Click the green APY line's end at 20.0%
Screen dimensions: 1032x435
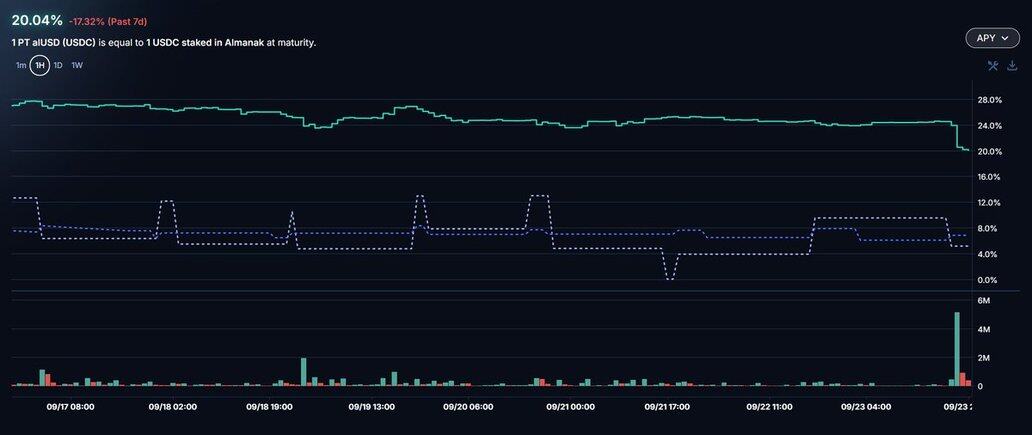[965, 150]
